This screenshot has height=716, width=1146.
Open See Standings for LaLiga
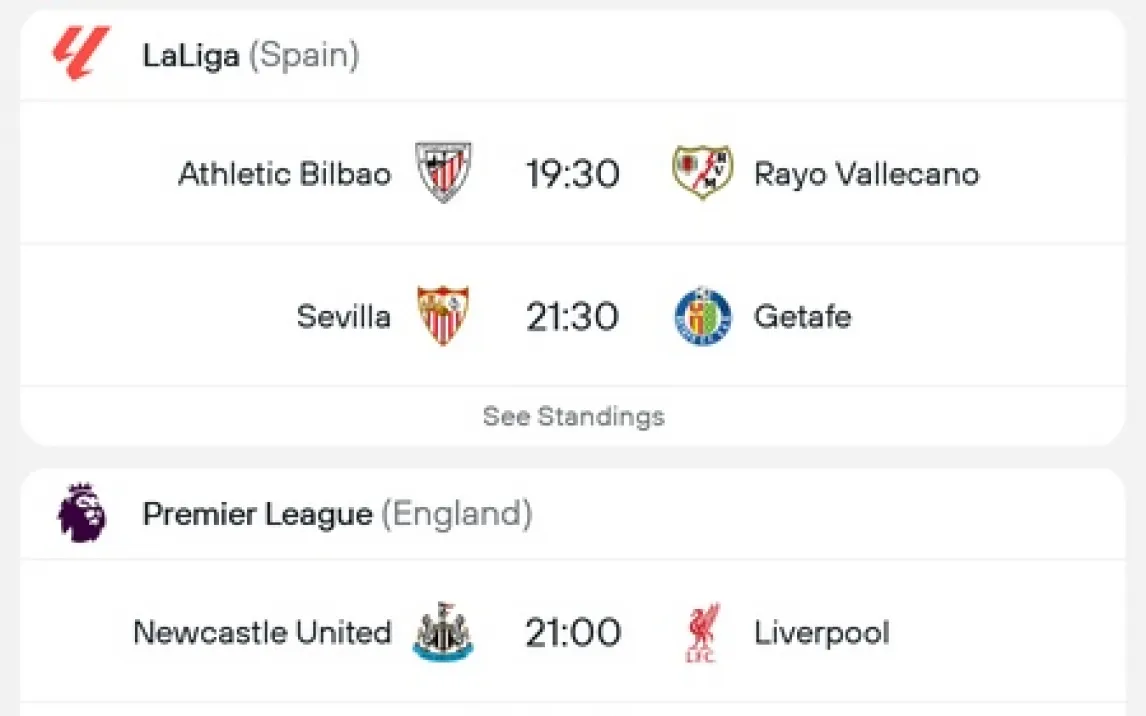[x=573, y=416]
